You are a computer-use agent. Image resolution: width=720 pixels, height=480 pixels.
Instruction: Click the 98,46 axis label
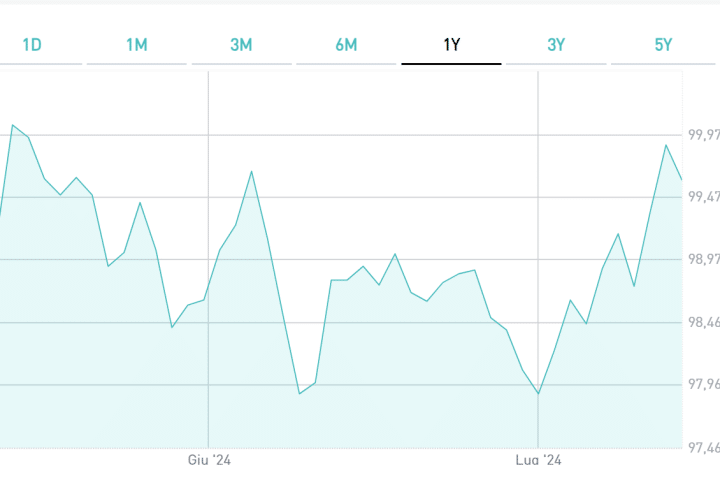point(702,323)
